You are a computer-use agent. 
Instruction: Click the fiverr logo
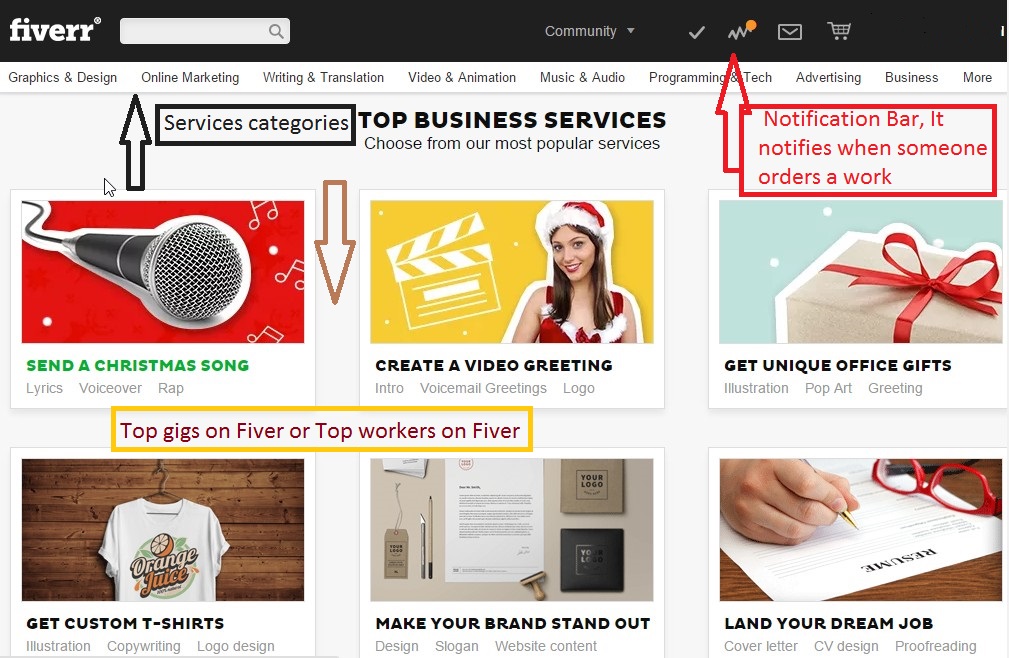coord(55,30)
